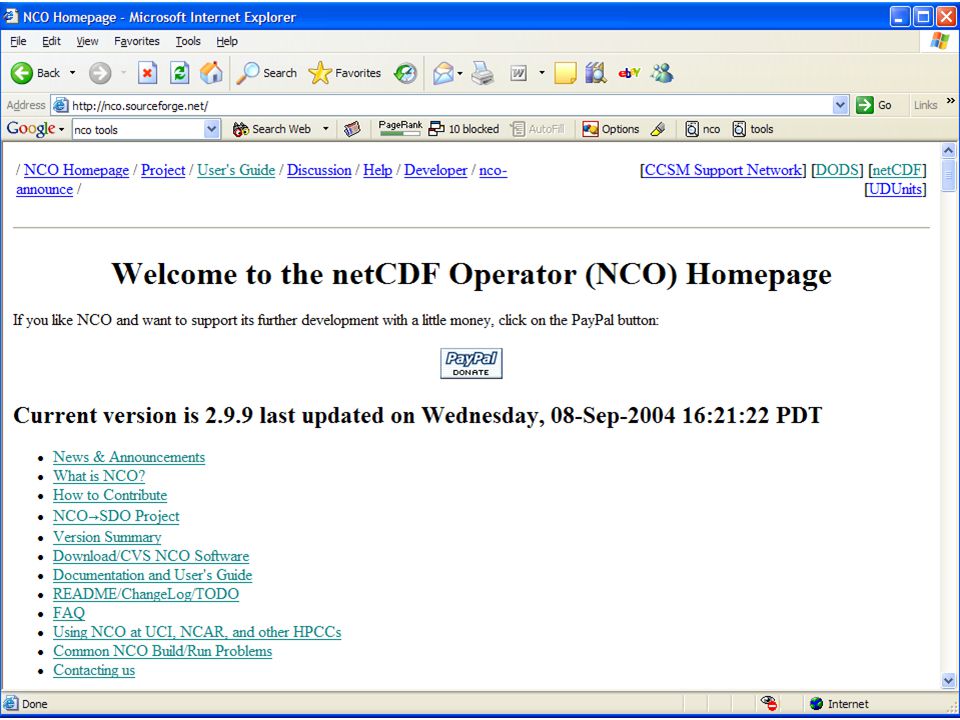Open the Contacting us link
This screenshot has height=720, width=960.
pyautogui.click(x=94, y=670)
